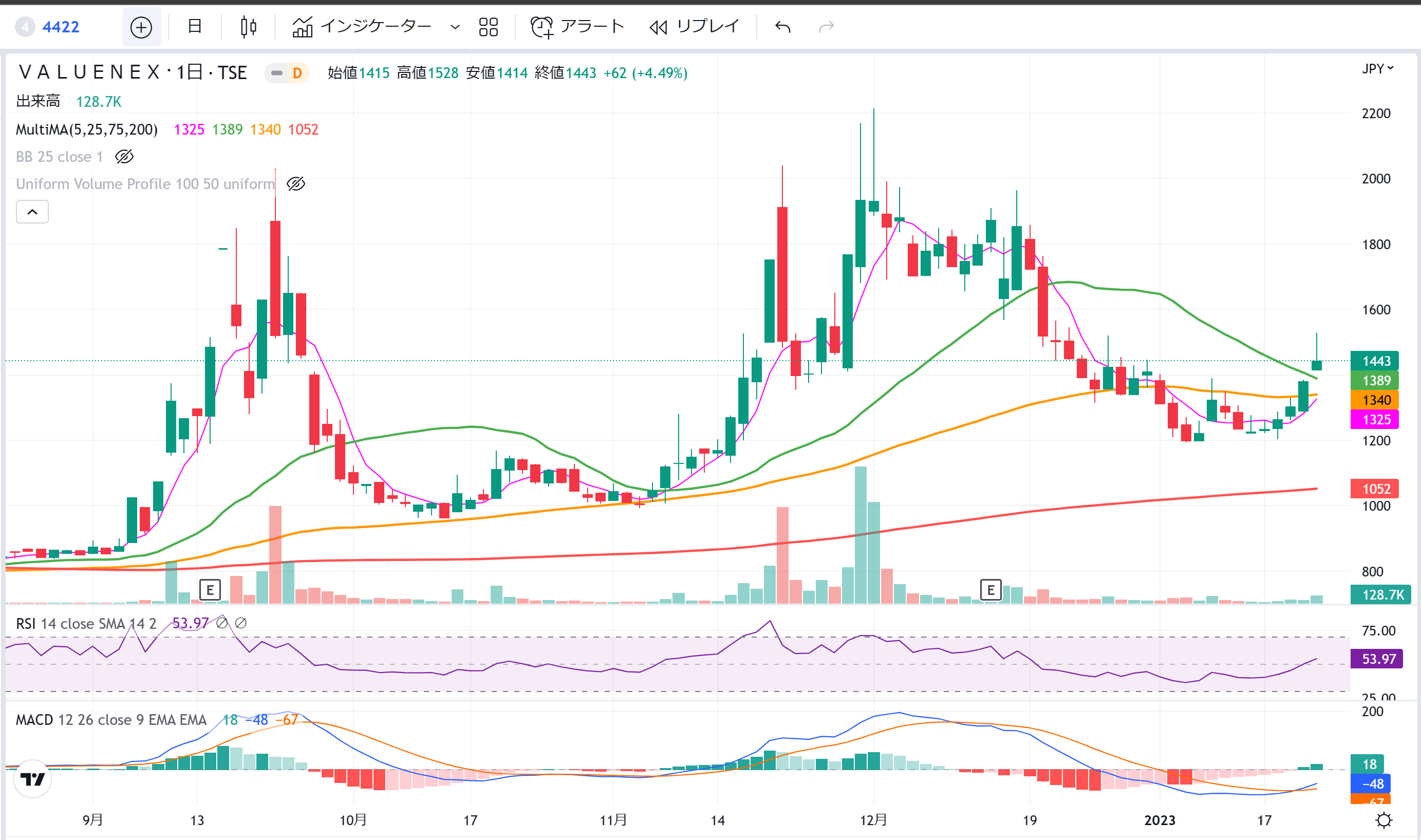The width and height of the screenshot is (1421, 840).
Task: Add a symbol to compare with the plus icon
Action: [141, 27]
